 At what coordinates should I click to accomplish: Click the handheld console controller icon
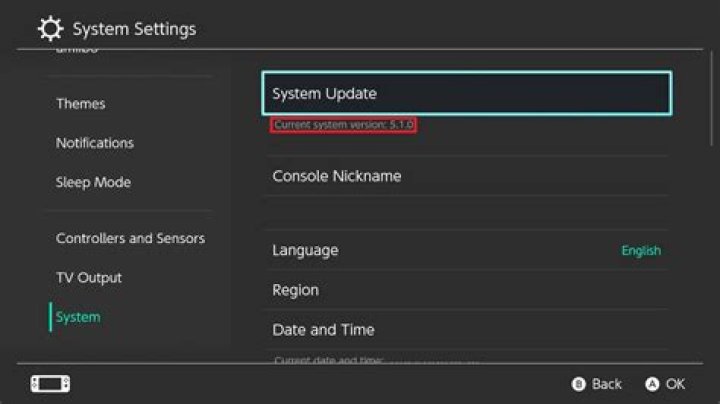pos(50,384)
